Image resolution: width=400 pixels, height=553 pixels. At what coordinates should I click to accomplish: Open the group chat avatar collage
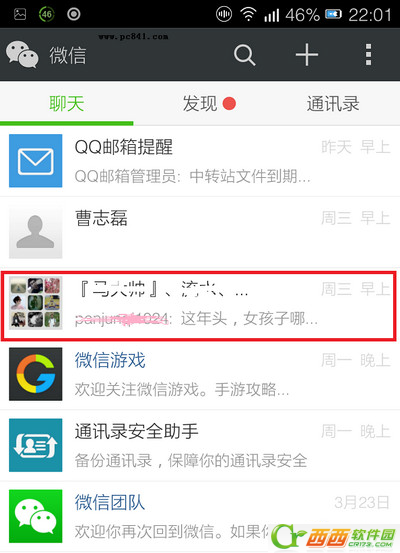coord(36,303)
